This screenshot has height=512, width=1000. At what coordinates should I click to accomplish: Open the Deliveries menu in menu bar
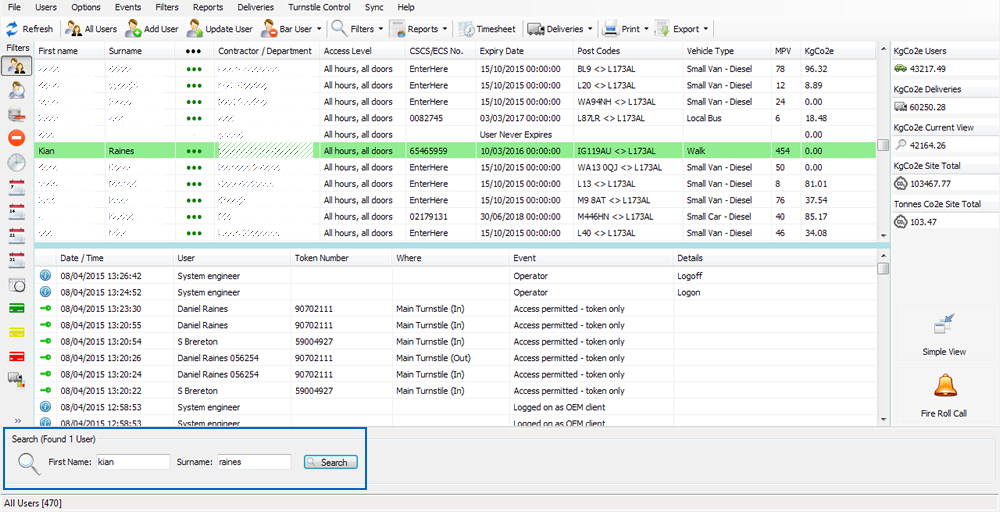255,7
